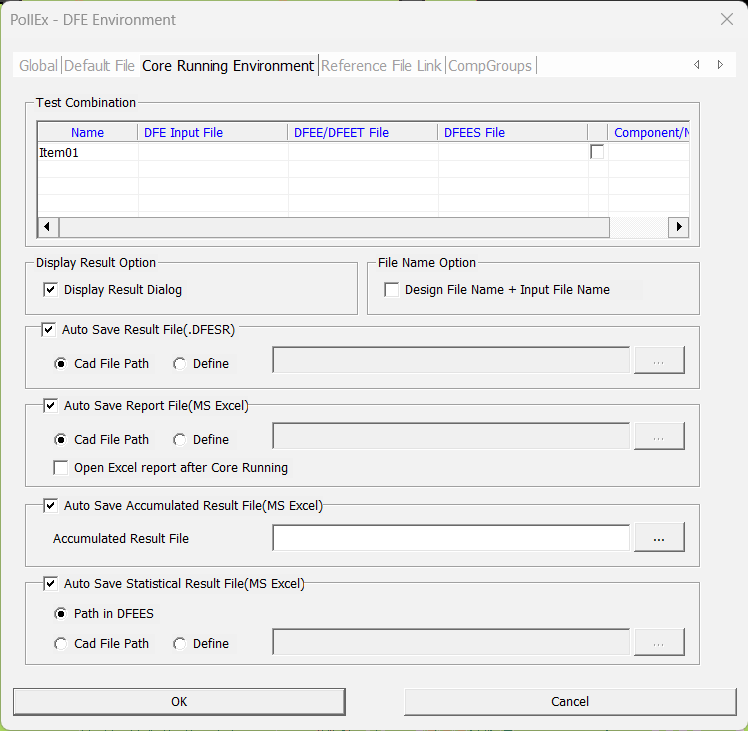Click right scroll arrow in Test Combination table
The width and height of the screenshot is (748, 731).
tap(679, 227)
